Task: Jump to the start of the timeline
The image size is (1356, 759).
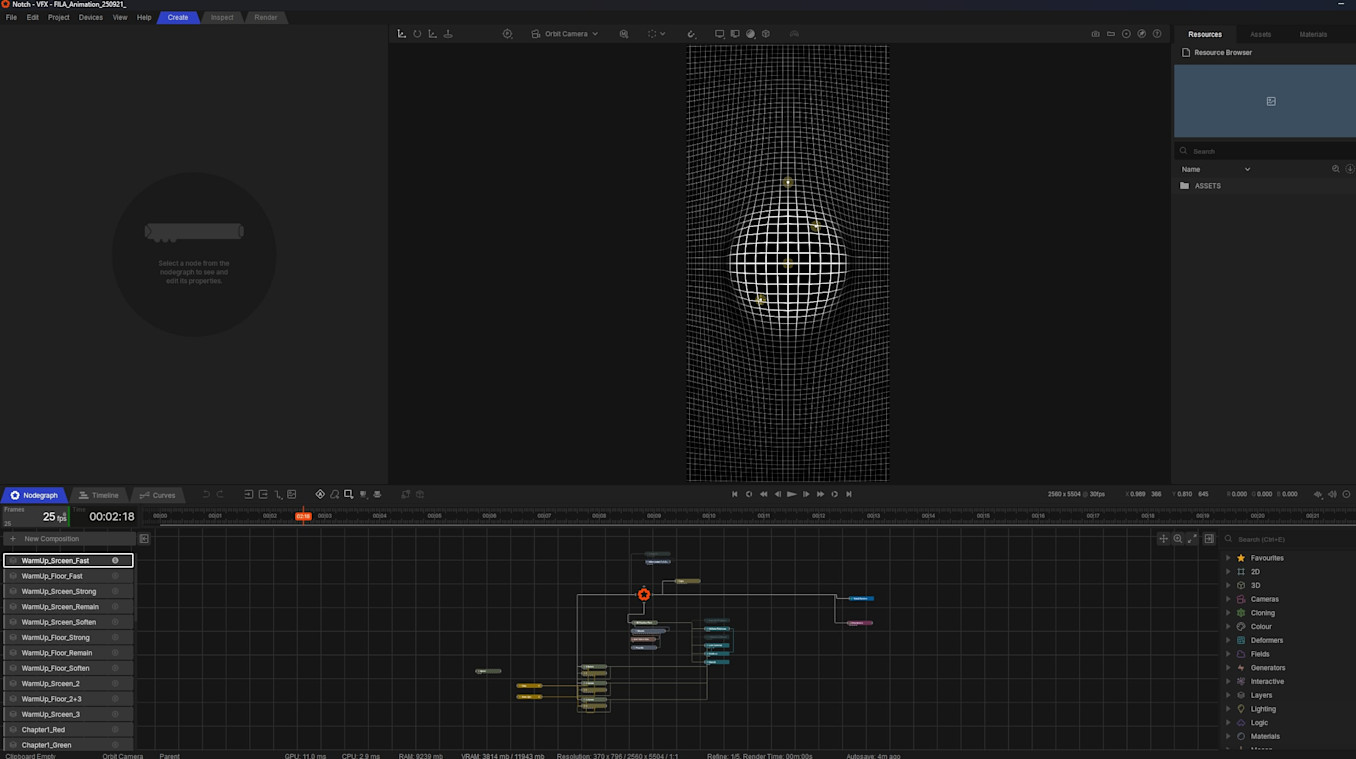Action: [x=735, y=494]
